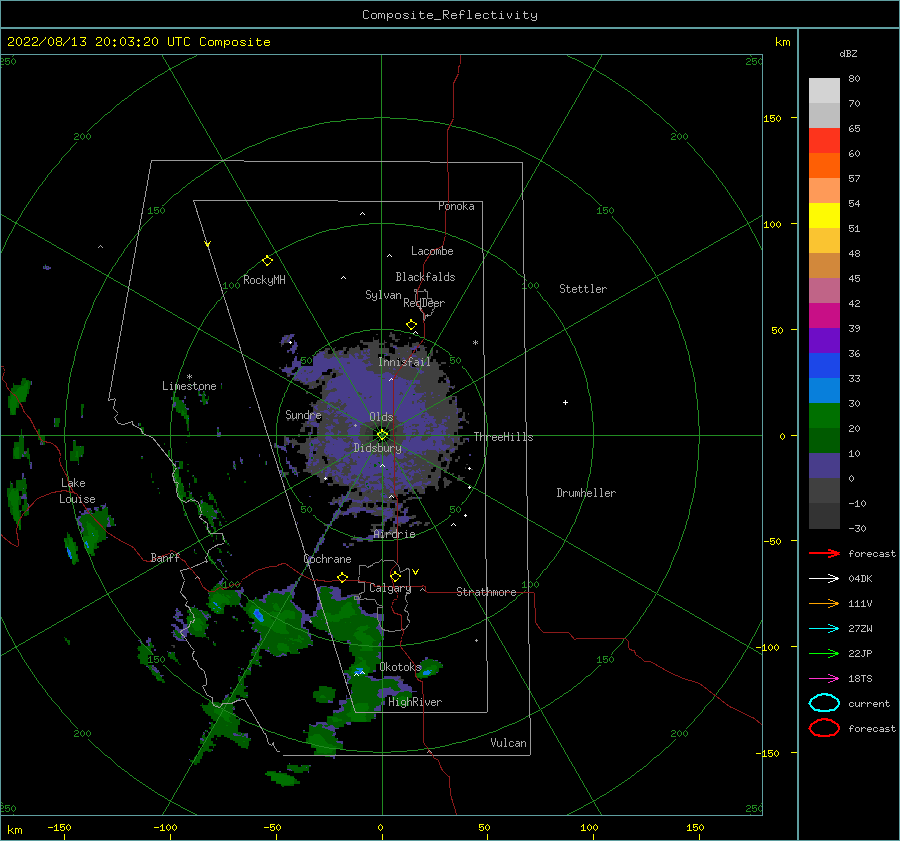Screen dimensions: 900x841
Task: Select the yellow diamond marker under Cochrane
Action: tap(343, 577)
